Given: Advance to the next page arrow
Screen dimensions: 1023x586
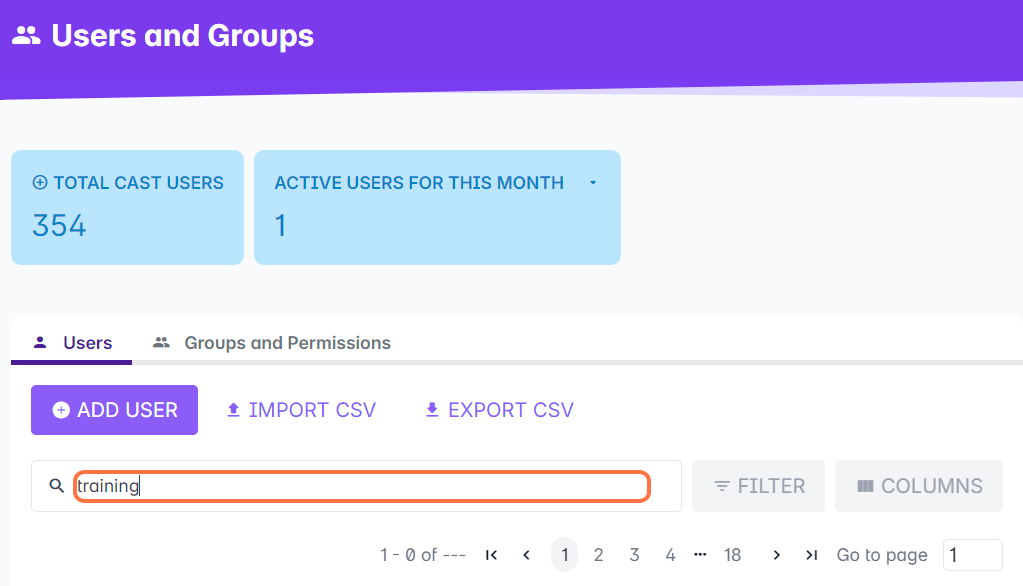Looking at the screenshot, I should (x=776, y=555).
